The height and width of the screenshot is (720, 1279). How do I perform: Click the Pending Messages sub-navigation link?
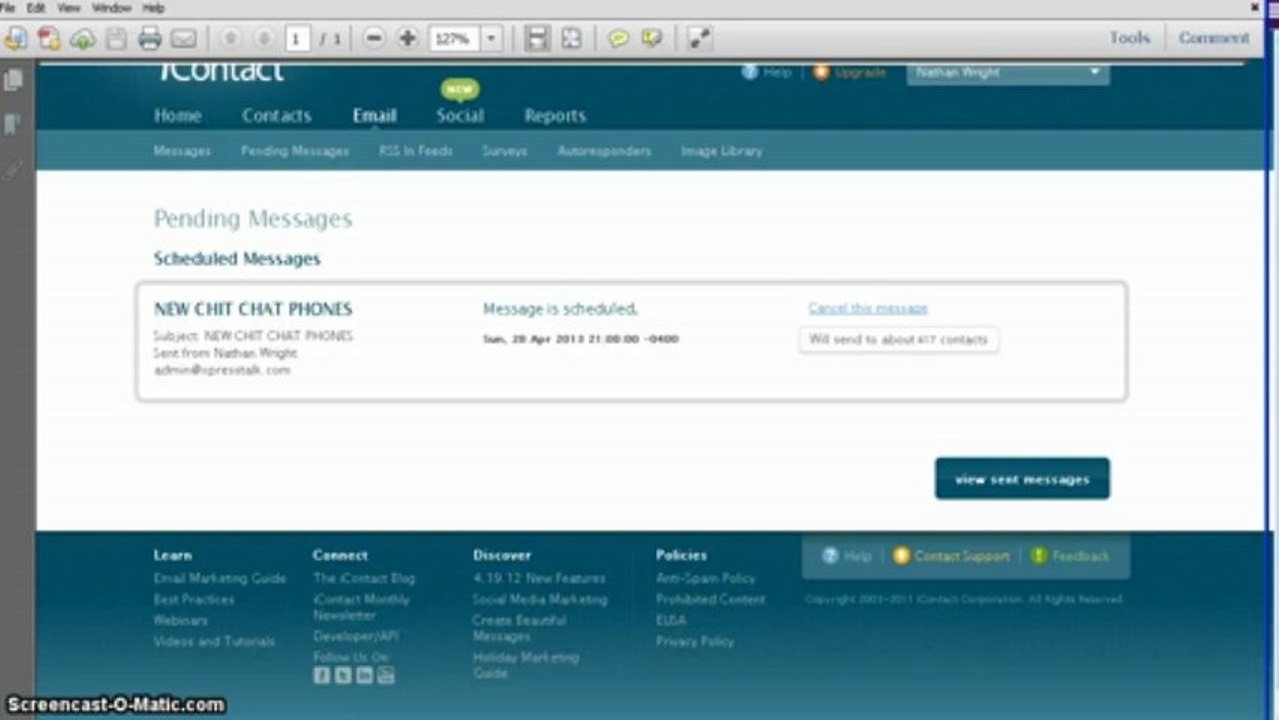(295, 151)
